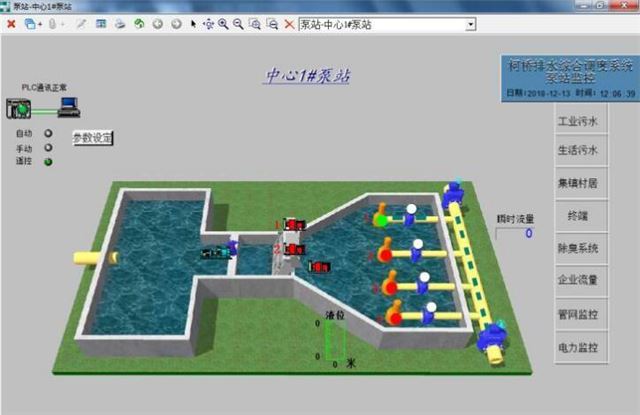Open the 电力监控 section
This screenshot has width=640, height=415.
[581, 347]
